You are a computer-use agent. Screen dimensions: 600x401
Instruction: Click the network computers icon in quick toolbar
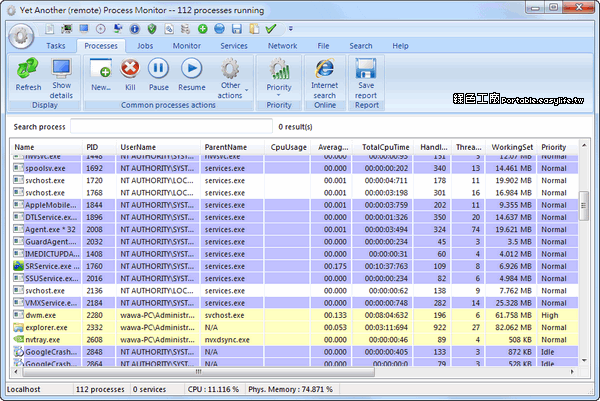tap(118, 29)
